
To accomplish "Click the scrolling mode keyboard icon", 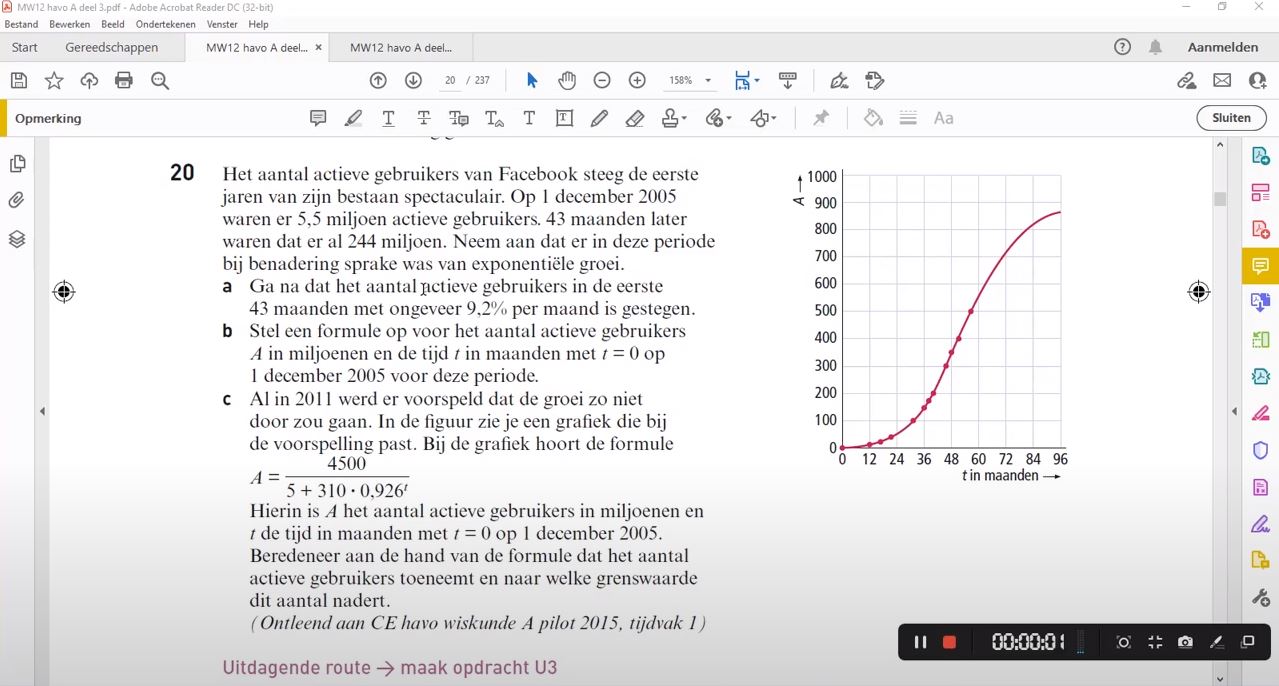I will click(x=787, y=81).
